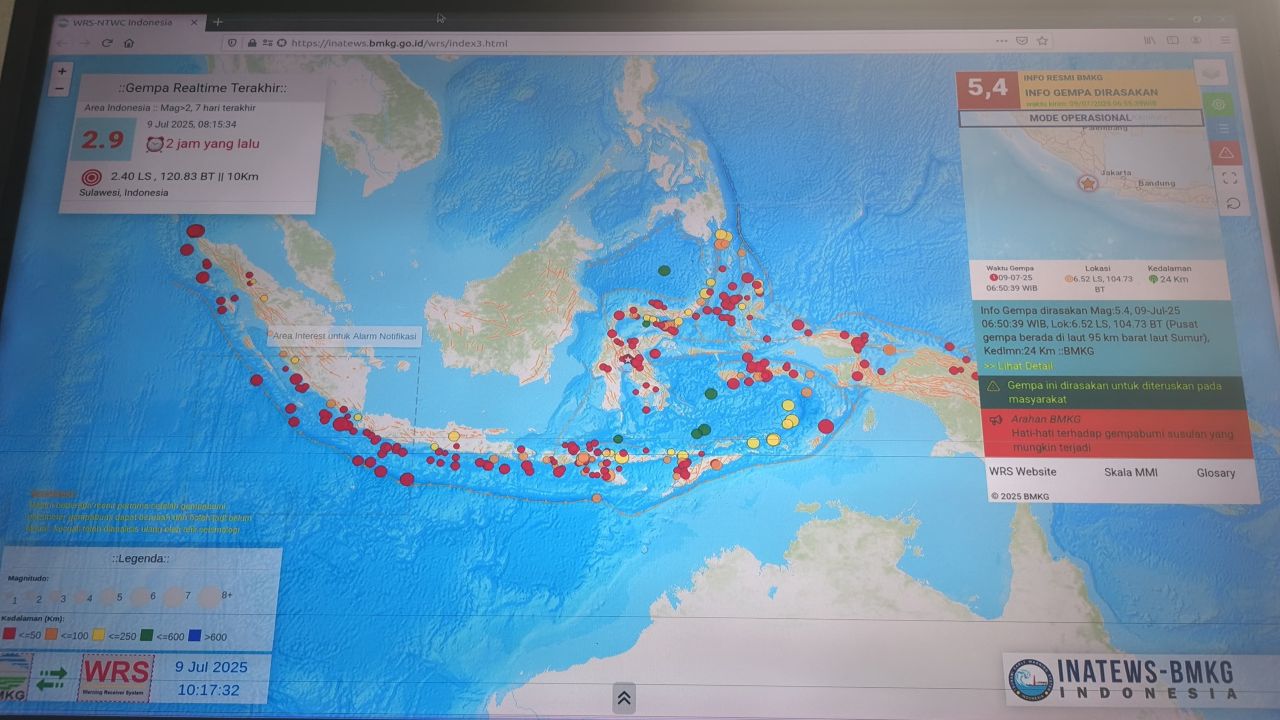Zoom in with the map plus button
Image resolution: width=1280 pixels, height=720 pixels.
click(x=61, y=71)
